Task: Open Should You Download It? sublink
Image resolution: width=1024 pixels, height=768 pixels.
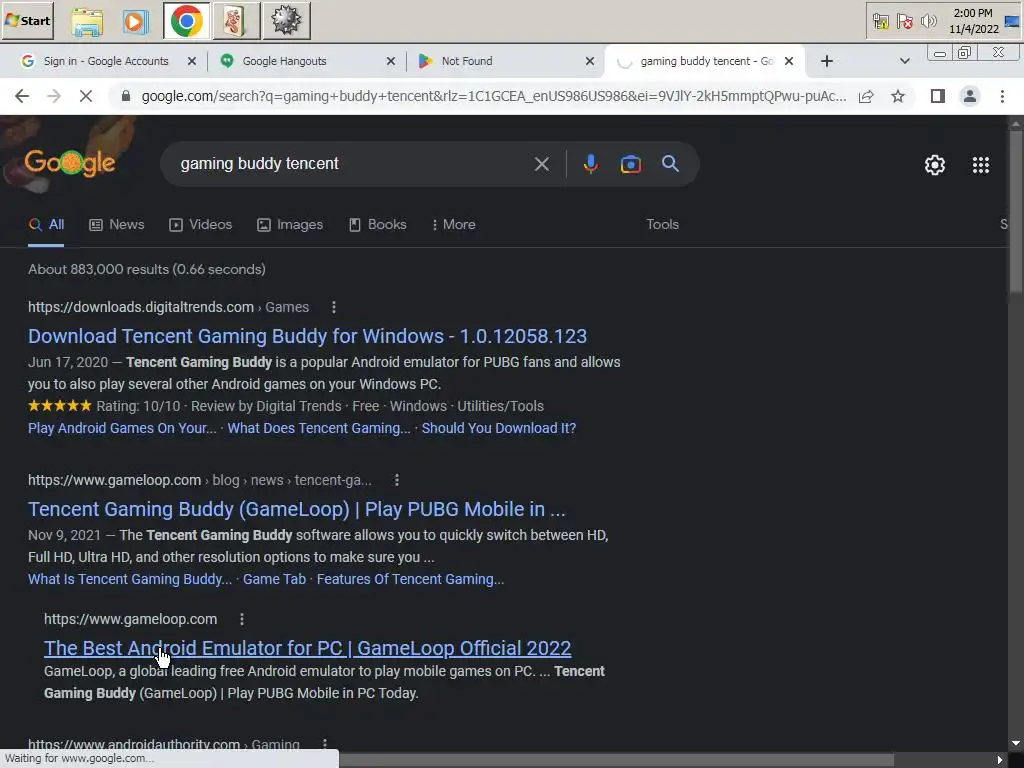Action: [499, 428]
